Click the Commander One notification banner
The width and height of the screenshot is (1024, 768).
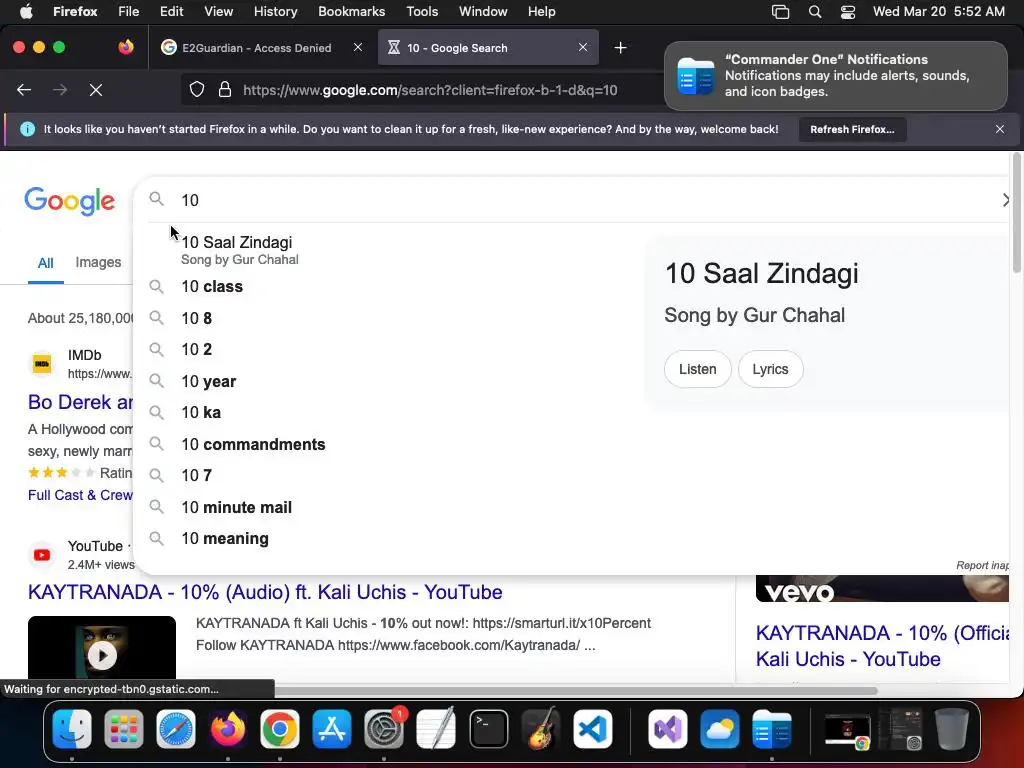coord(836,76)
